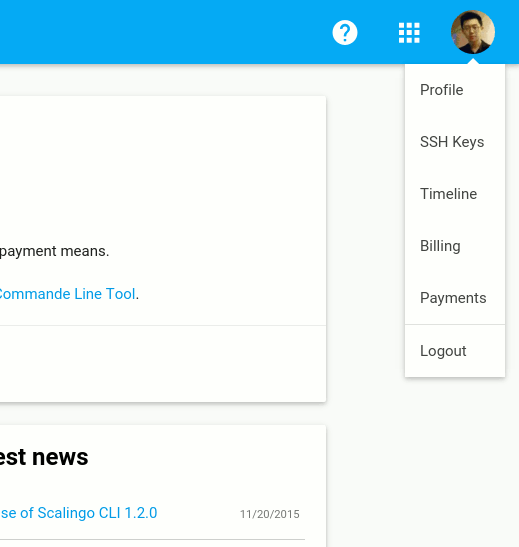This screenshot has height=547, width=519.
Task: Choose Billing in the user menu
Action: 455,246
